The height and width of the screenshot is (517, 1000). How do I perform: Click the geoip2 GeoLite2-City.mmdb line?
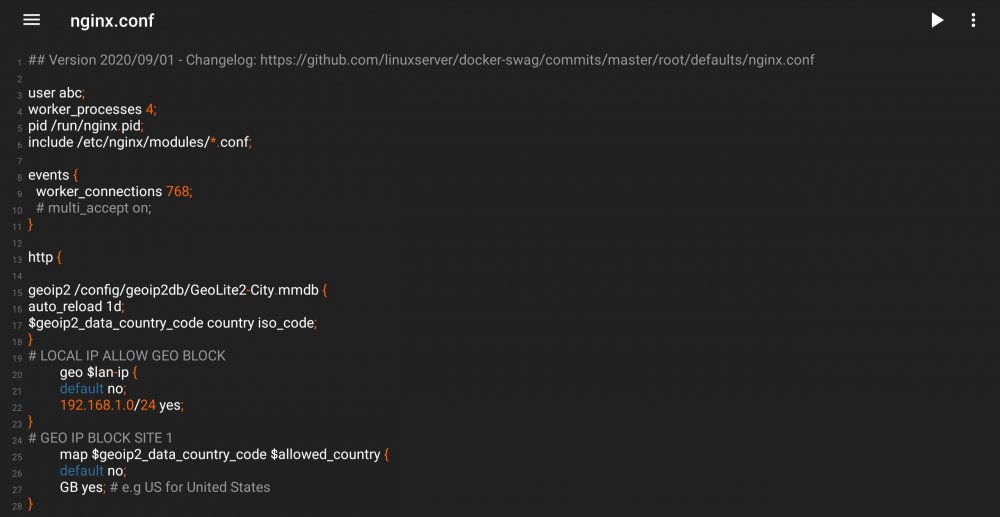(x=177, y=290)
